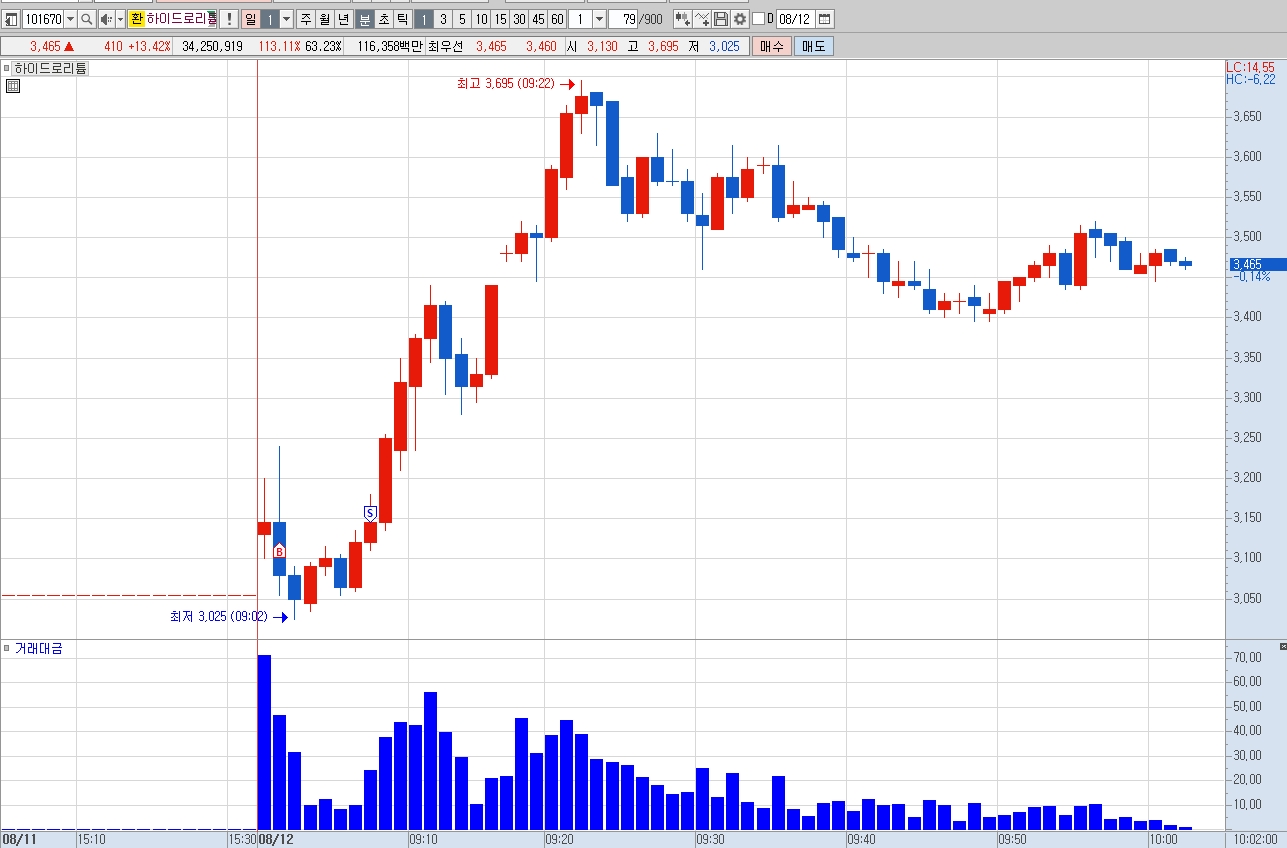This screenshot has width=1287, height=848.
Task: Expand the stock code 101670 dropdown
Action: pos(70,19)
